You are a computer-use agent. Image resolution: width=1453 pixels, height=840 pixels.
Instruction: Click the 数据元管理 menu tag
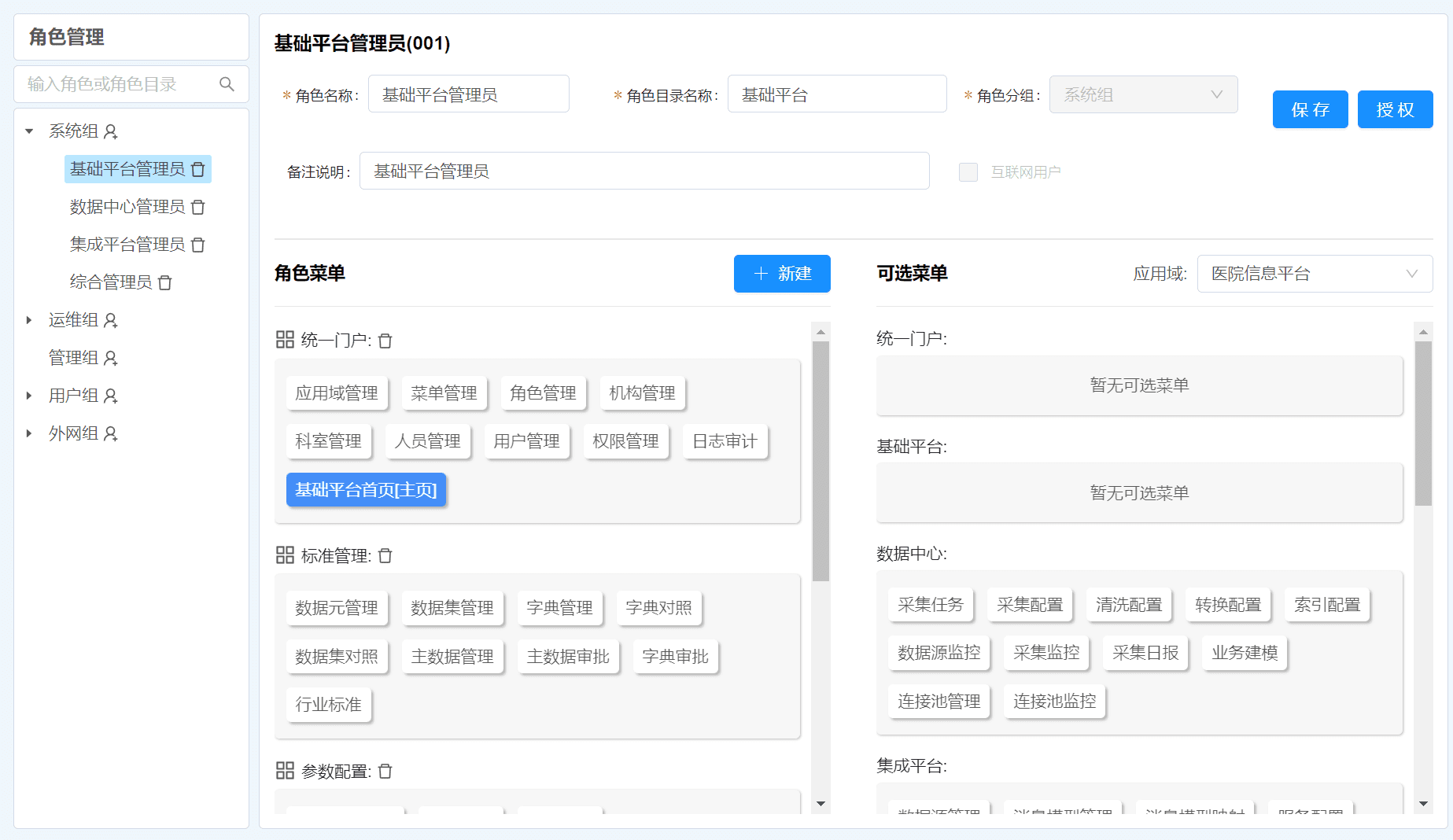click(337, 608)
